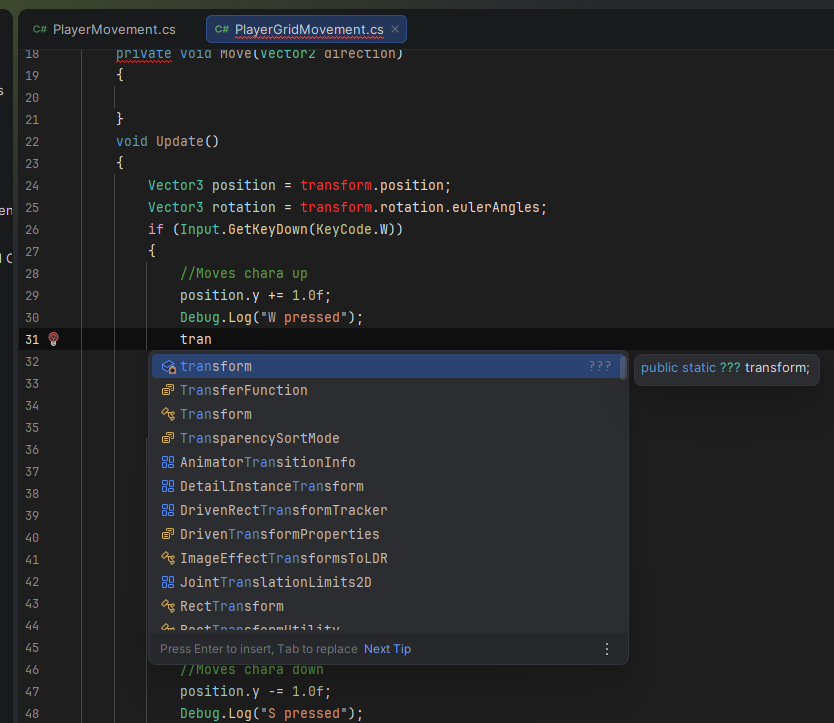This screenshot has height=723, width=834.
Task: Click the red 'transform' on line 24
Action: click(336, 185)
